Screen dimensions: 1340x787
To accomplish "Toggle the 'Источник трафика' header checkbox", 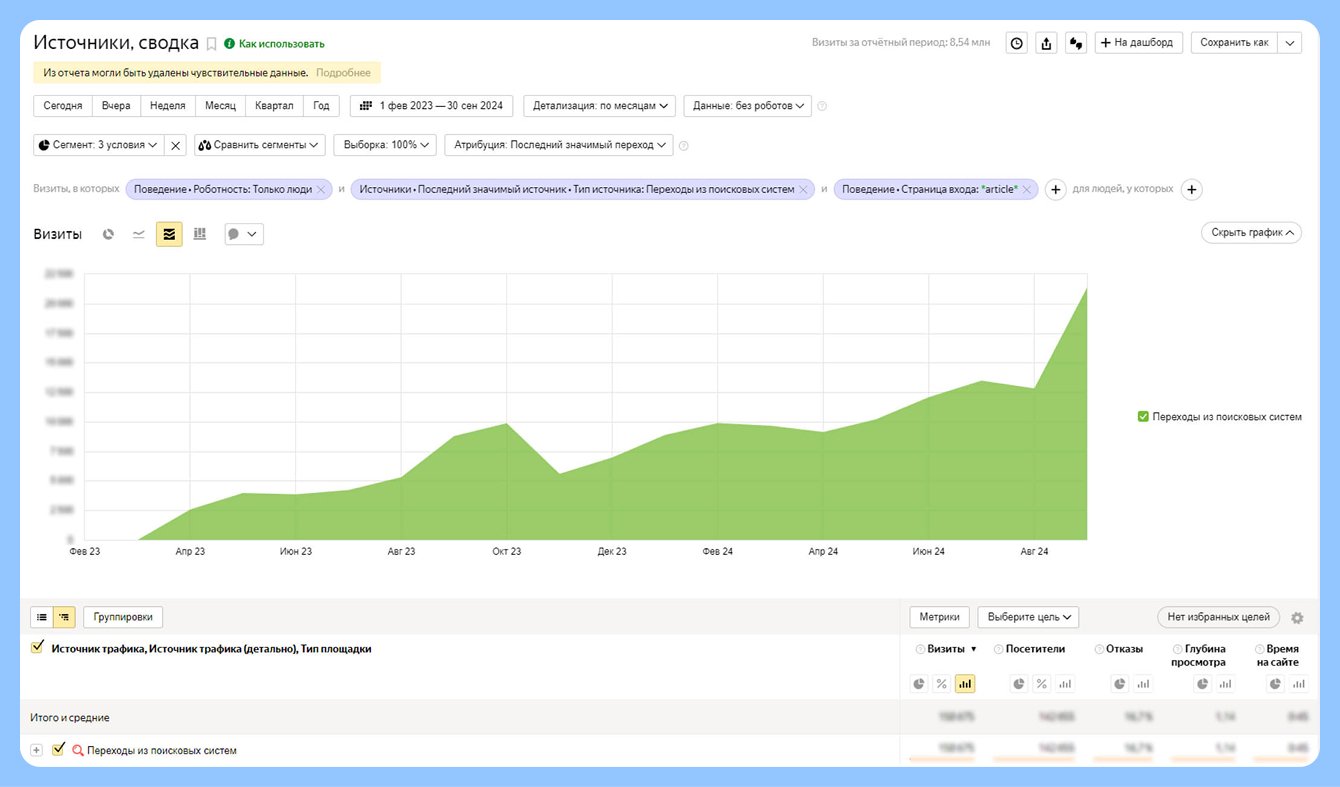I will 38,648.
